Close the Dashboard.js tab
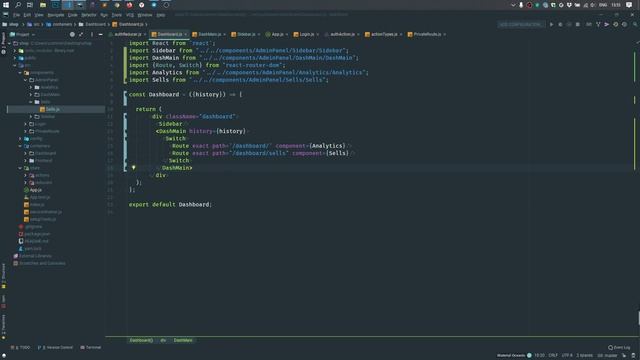Image resolution: width=640 pixels, height=360 pixels. (186, 34)
